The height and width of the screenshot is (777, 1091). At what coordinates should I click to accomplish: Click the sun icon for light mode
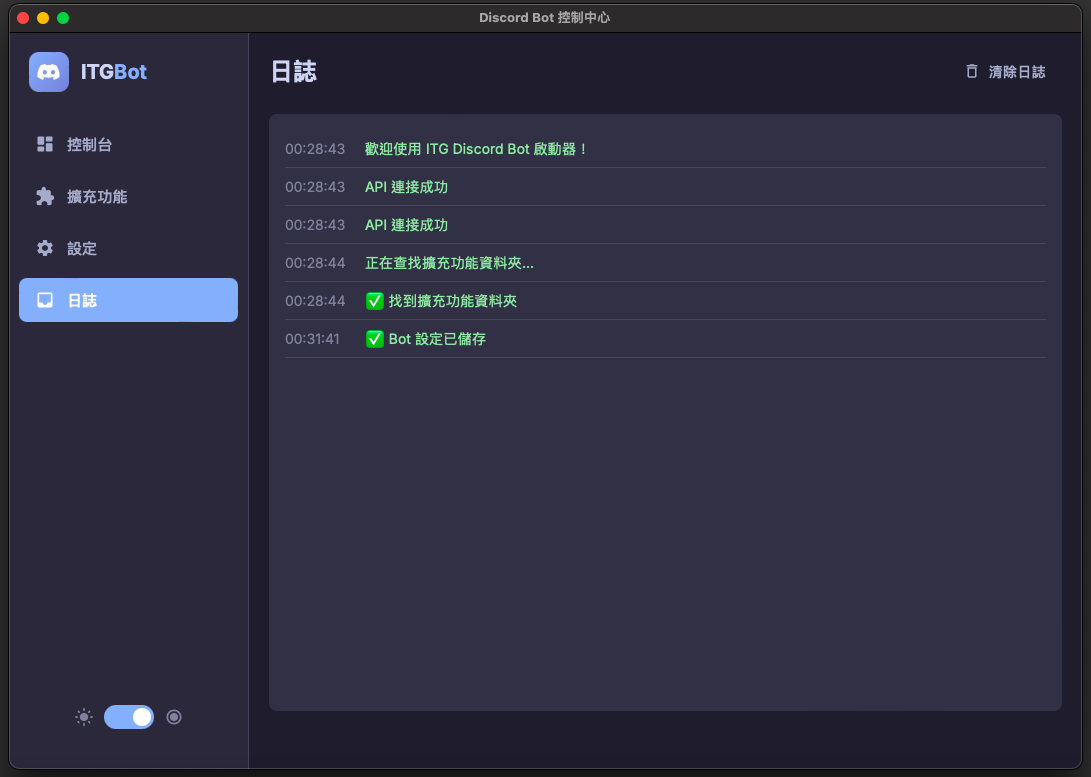coord(84,717)
